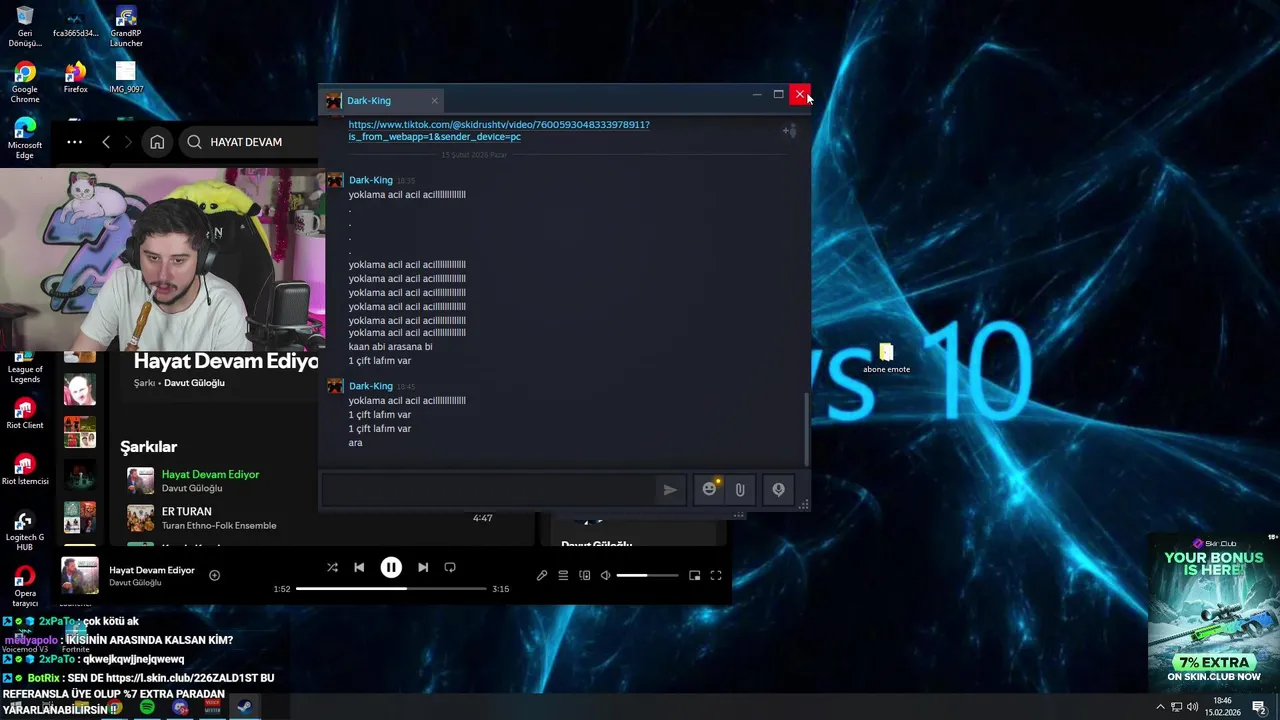Open Spotify lyrics microphone icon

pos(542,575)
